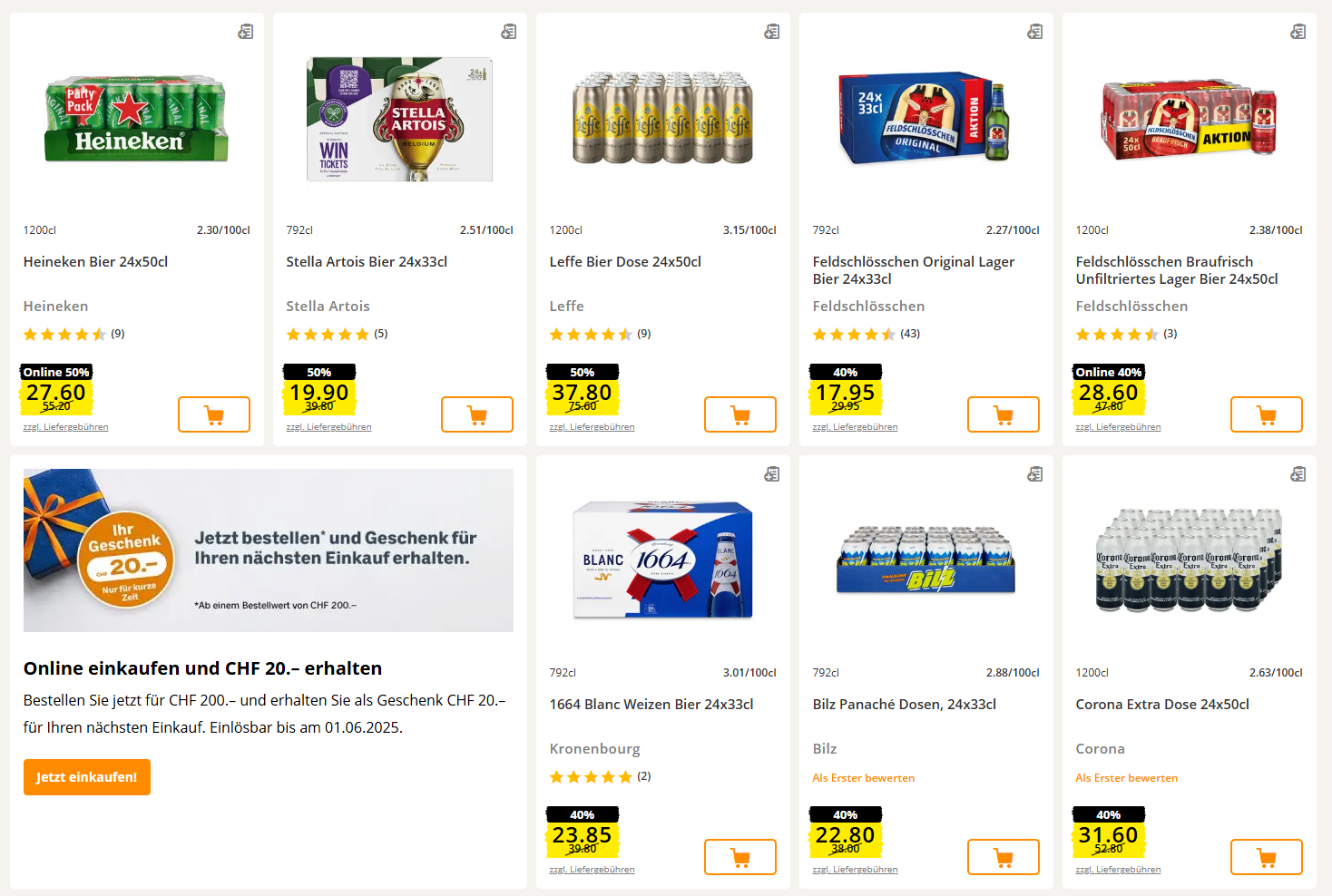The width and height of the screenshot is (1332, 896).
Task: Add Corona Extra Dose to cart
Action: point(1267,857)
